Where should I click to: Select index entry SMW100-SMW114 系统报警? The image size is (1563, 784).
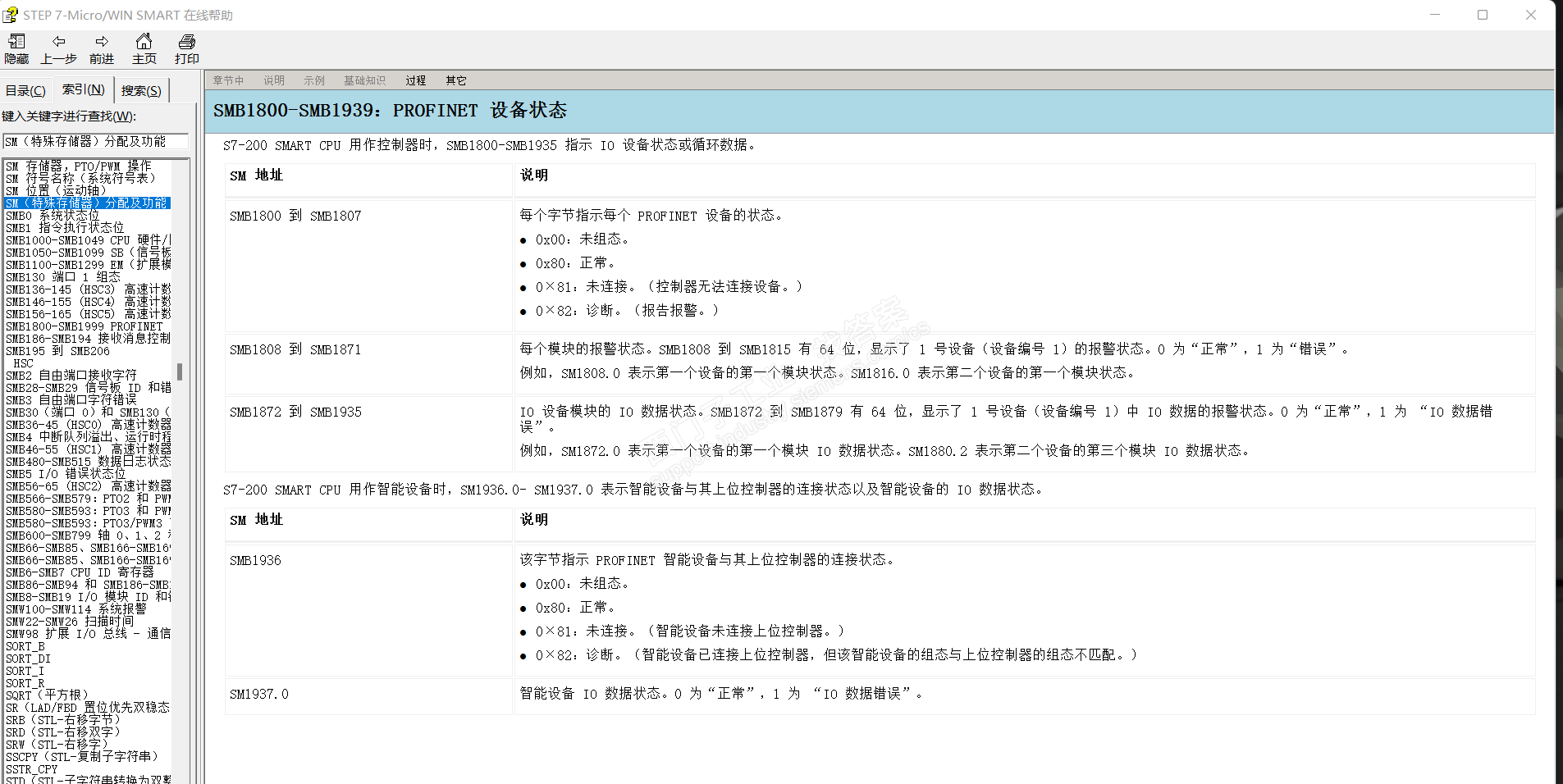coord(76,609)
